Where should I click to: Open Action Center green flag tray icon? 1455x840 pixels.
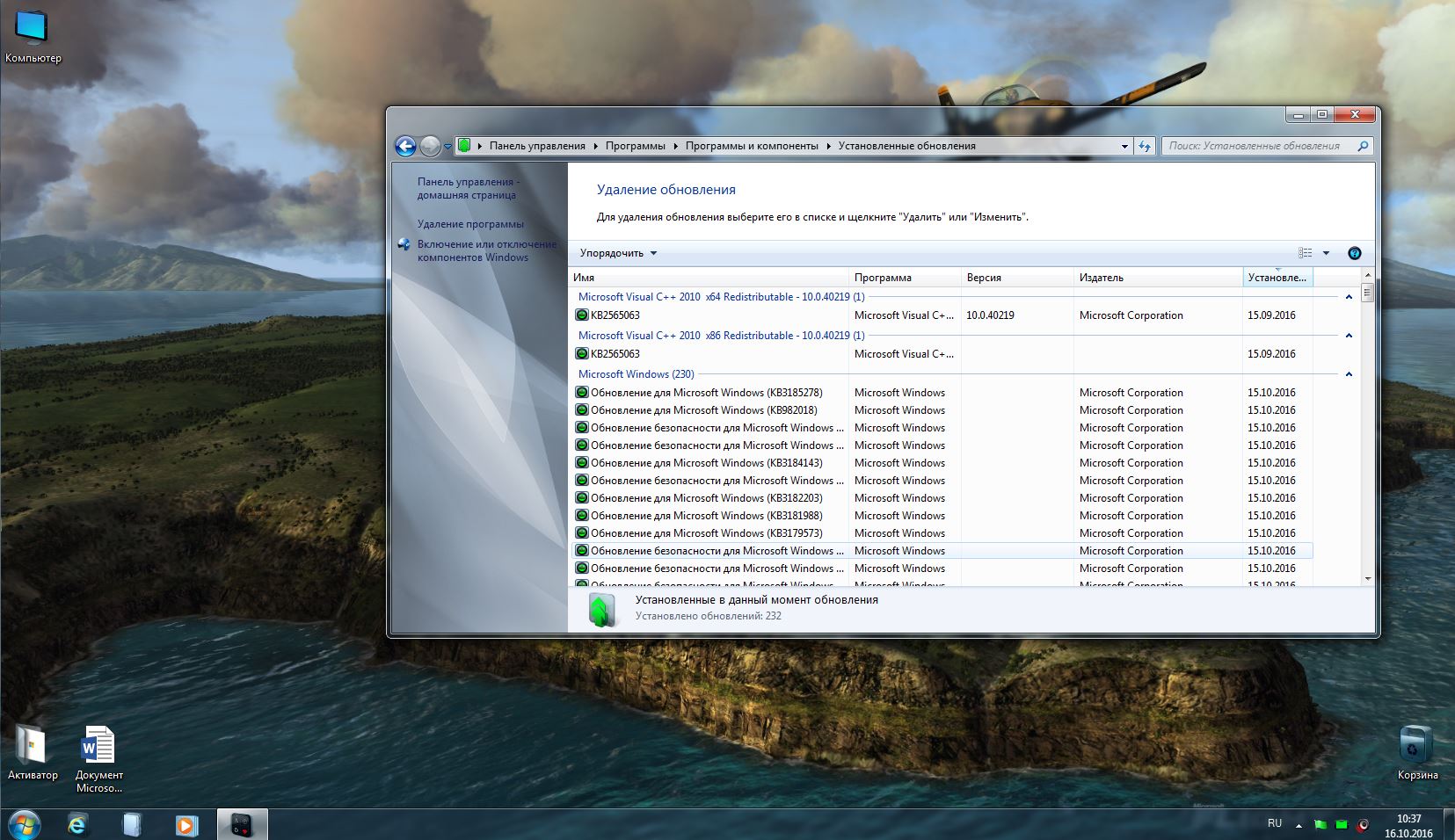[1320, 824]
